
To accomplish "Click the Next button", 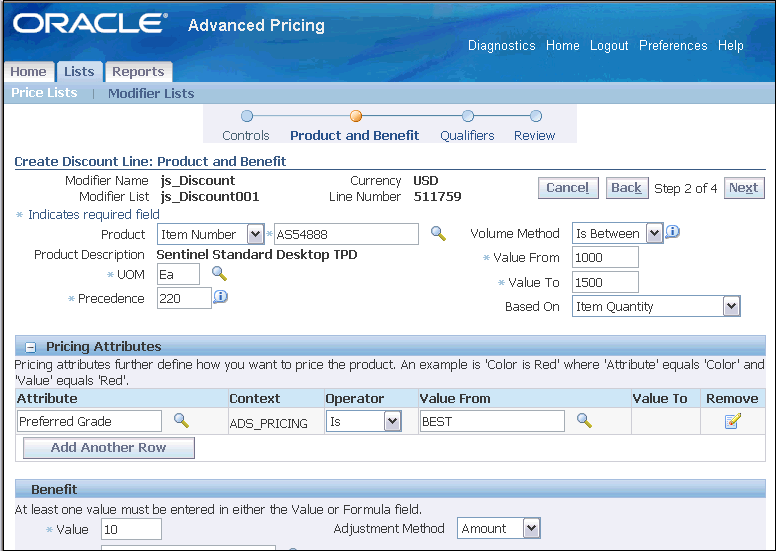I will tap(744, 188).
